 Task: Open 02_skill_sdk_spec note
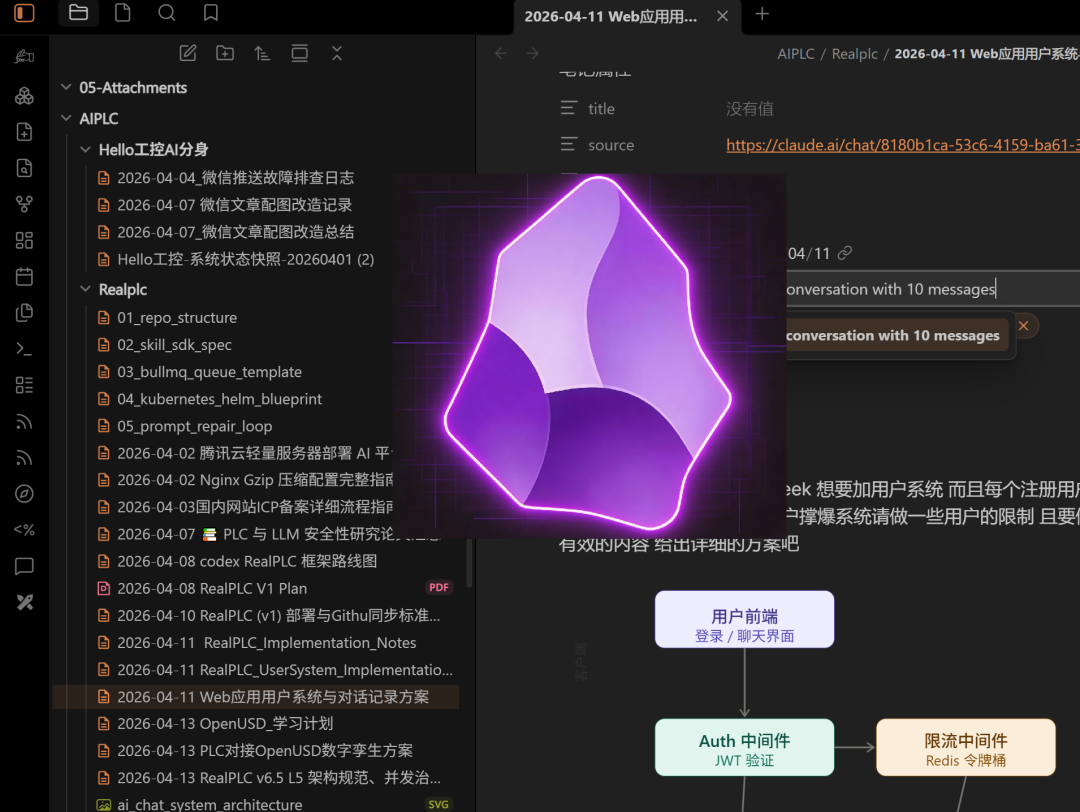point(174,345)
